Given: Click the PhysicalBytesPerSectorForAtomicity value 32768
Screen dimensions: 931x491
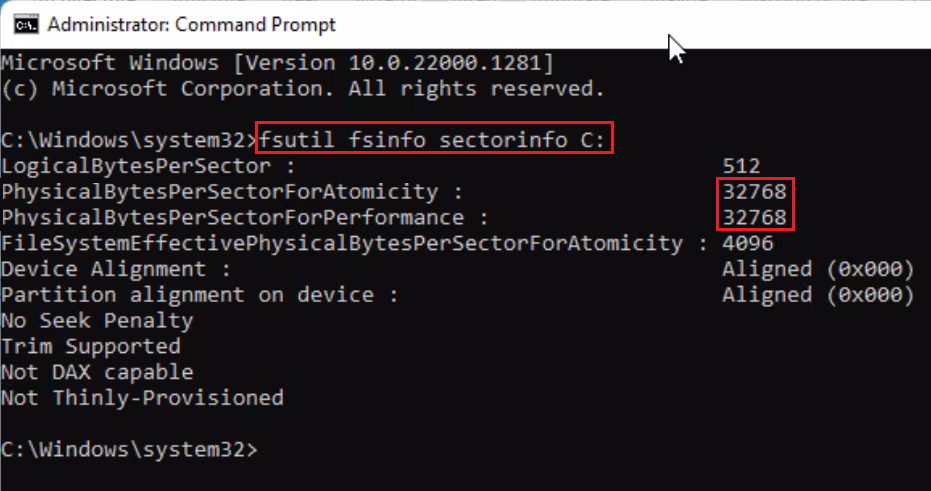Looking at the screenshot, I should tap(754, 192).
